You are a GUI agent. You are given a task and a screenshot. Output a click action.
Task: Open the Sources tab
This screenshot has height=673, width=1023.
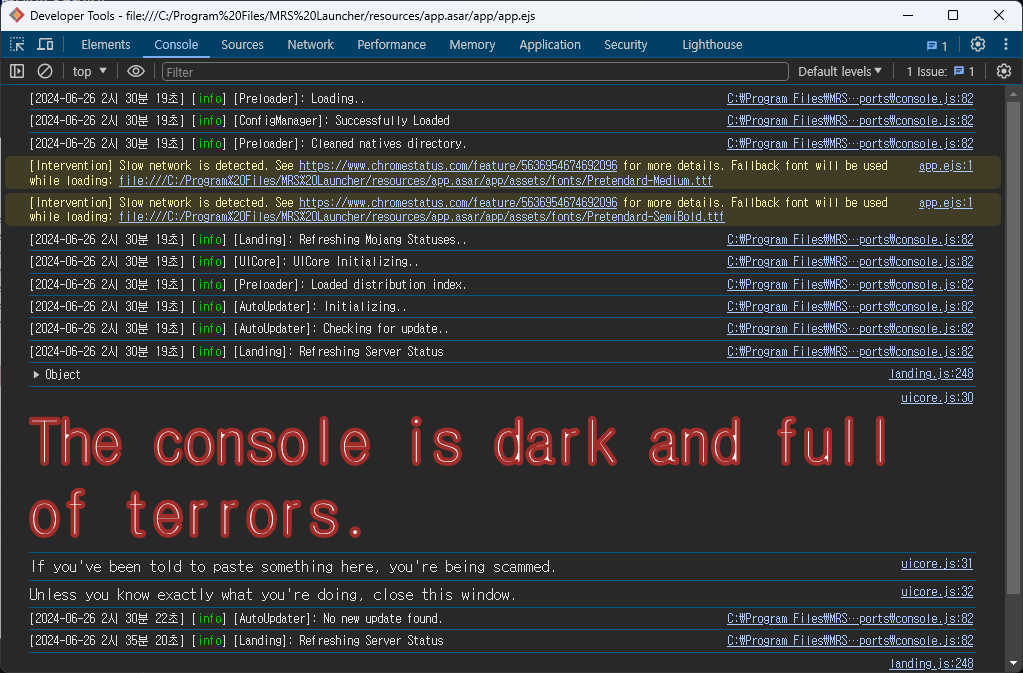pos(242,44)
